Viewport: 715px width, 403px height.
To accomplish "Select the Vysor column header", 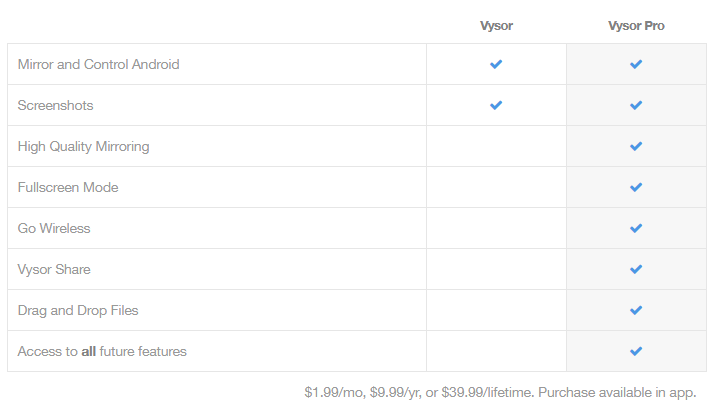I will [x=496, y=26].
